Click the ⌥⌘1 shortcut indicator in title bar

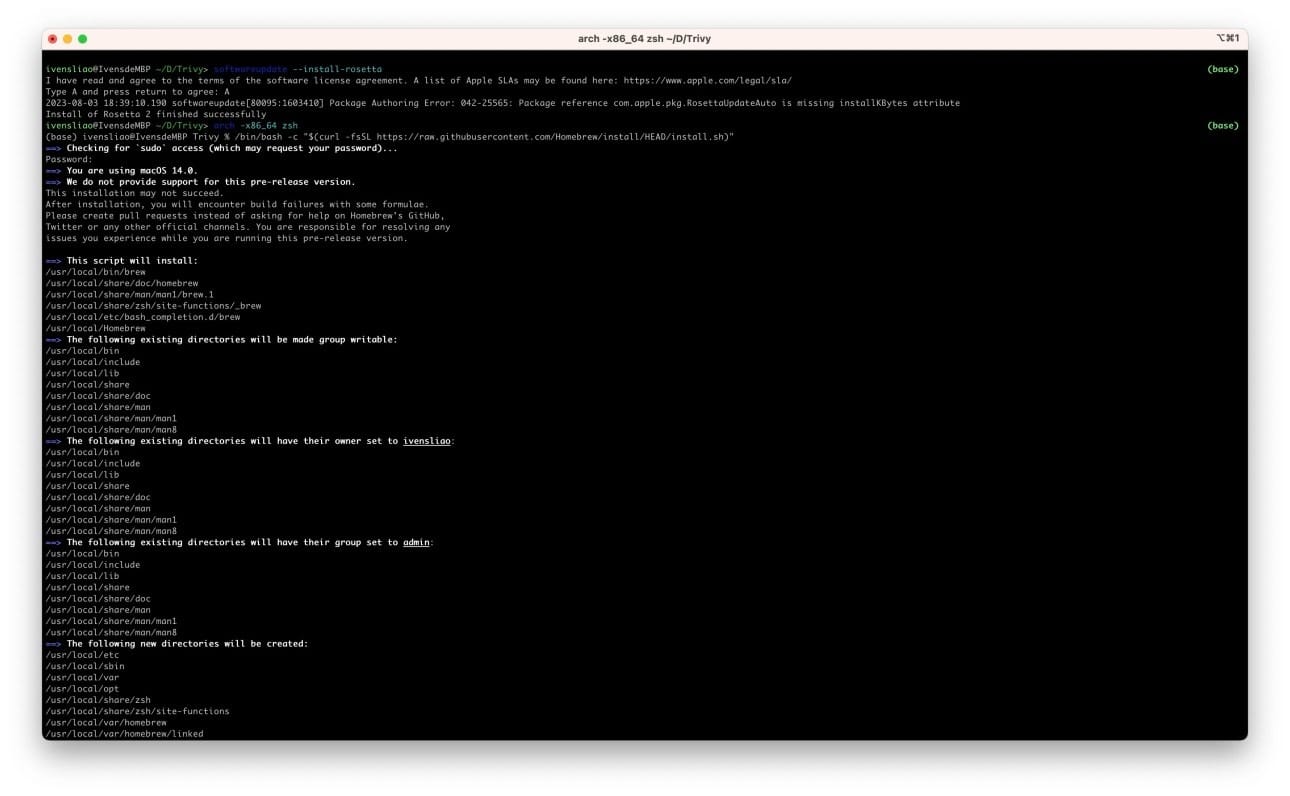tap(1228, 39)
